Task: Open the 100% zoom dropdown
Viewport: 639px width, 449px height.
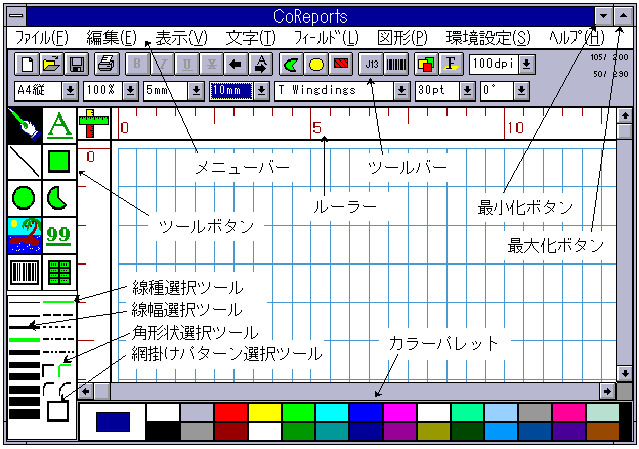Action: tap(130, 91)
